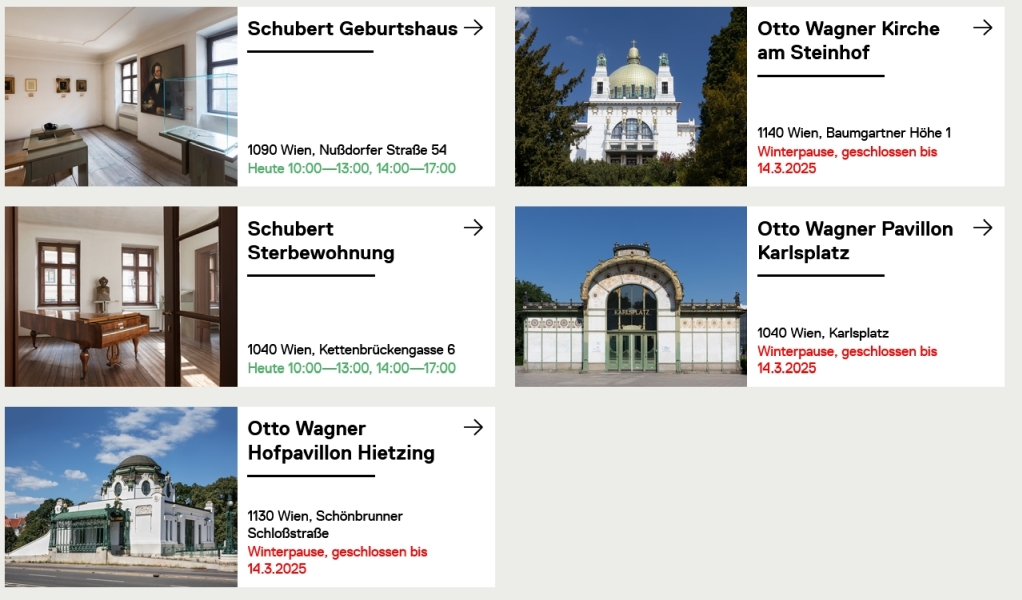Click the arrow icon beside Otto Wagner Kirche
Screen dimensions: 1022x600
coord(983,28)
